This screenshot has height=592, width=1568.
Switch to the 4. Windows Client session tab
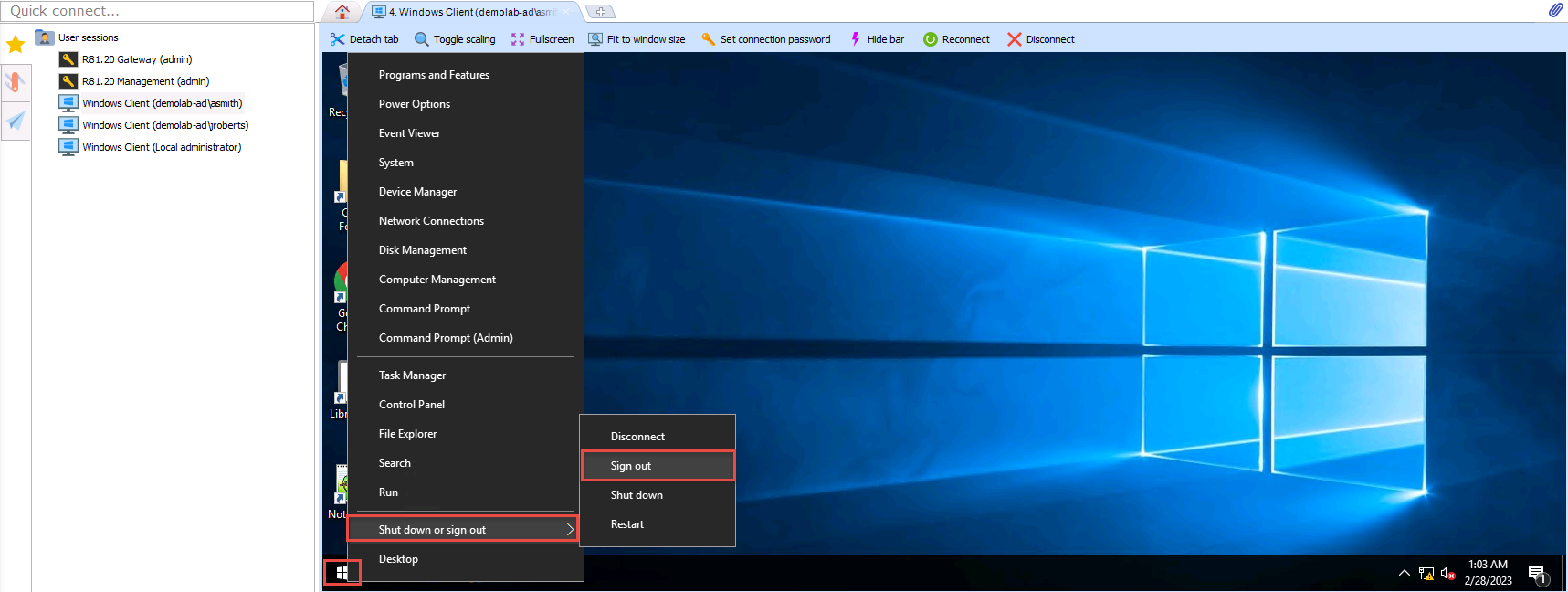[x=471, y=12]
